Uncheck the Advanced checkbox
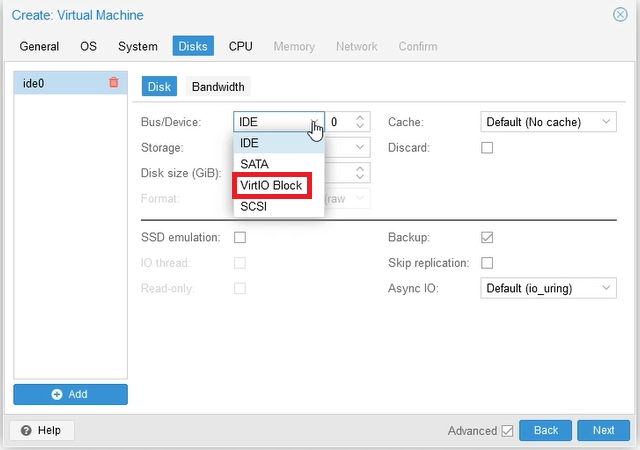The image size is (640, 450). click(x=507, y=431)
